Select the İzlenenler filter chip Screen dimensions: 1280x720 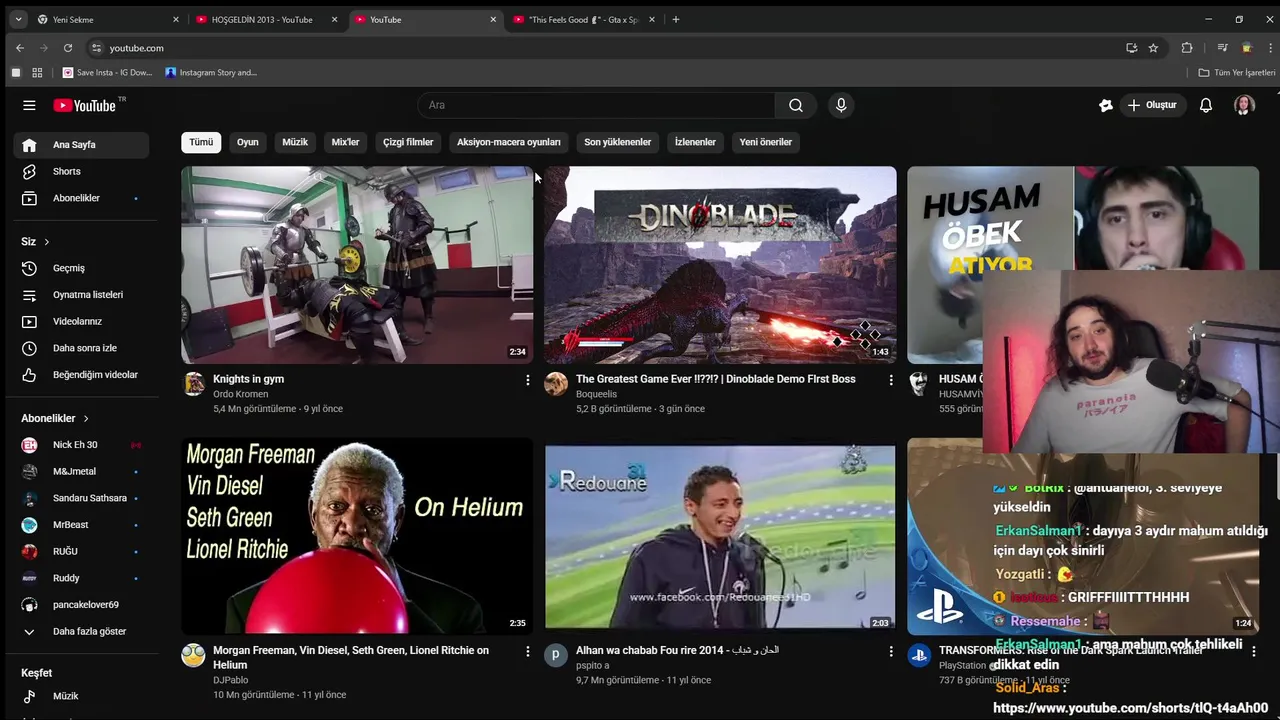695,142
